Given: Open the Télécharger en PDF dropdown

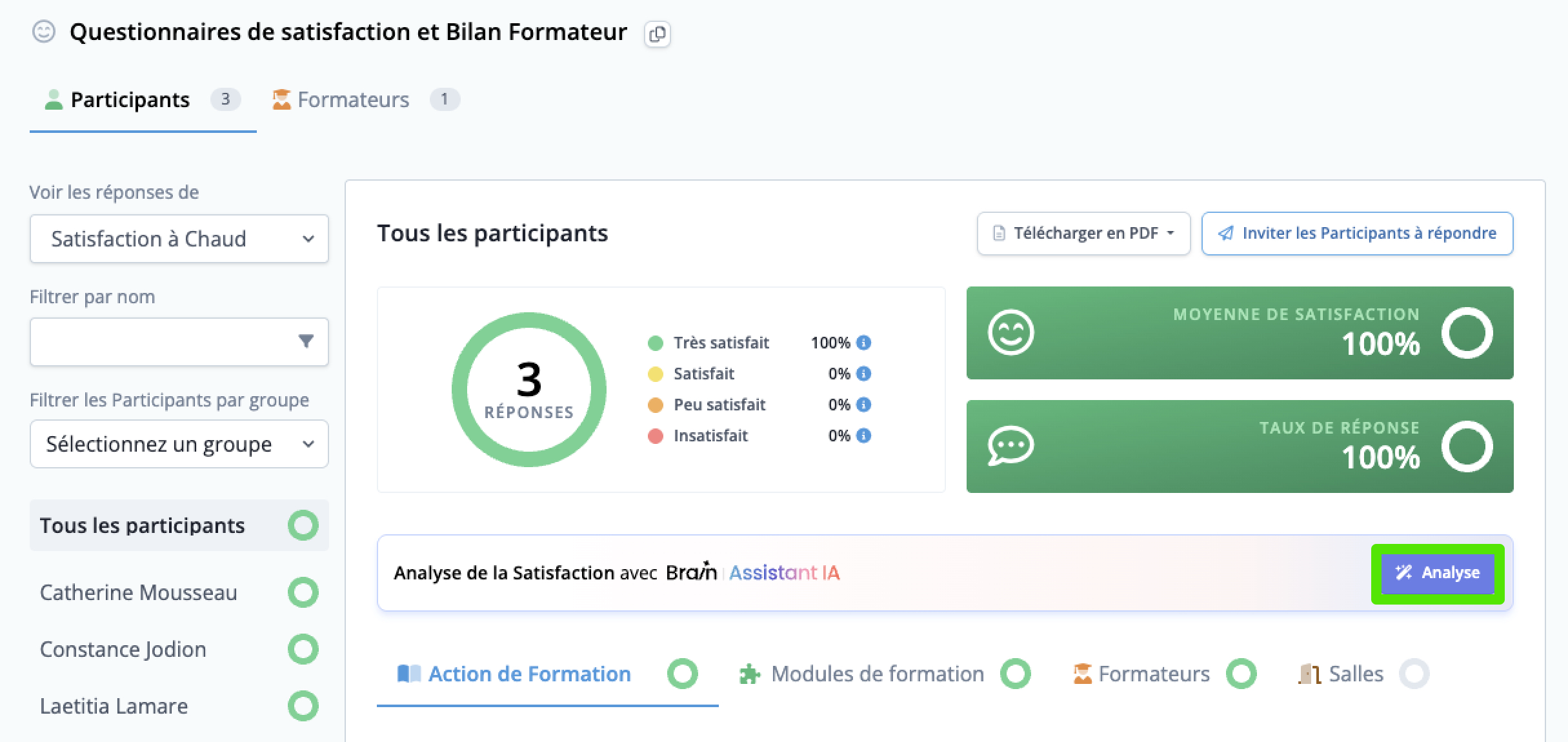Looking at the screenshot, I should tap(1083, 233).
